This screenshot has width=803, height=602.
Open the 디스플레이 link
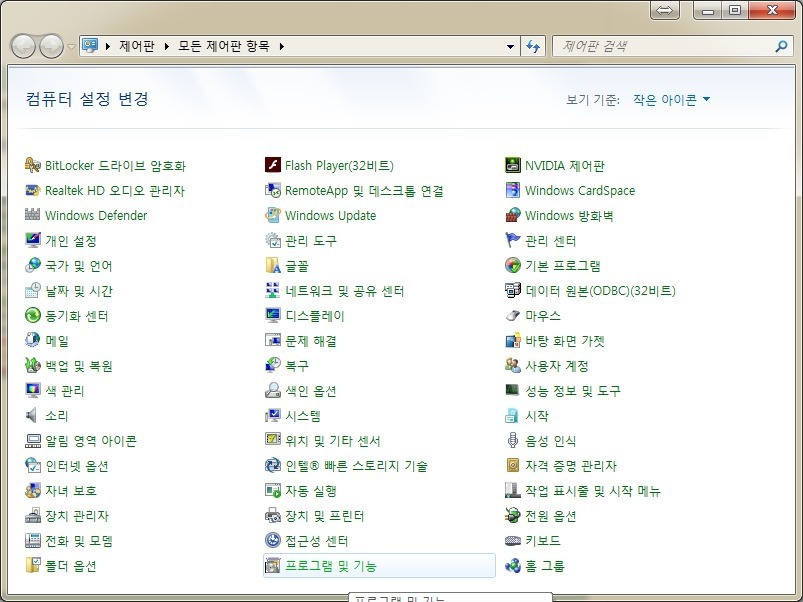[x=315, y=316]
